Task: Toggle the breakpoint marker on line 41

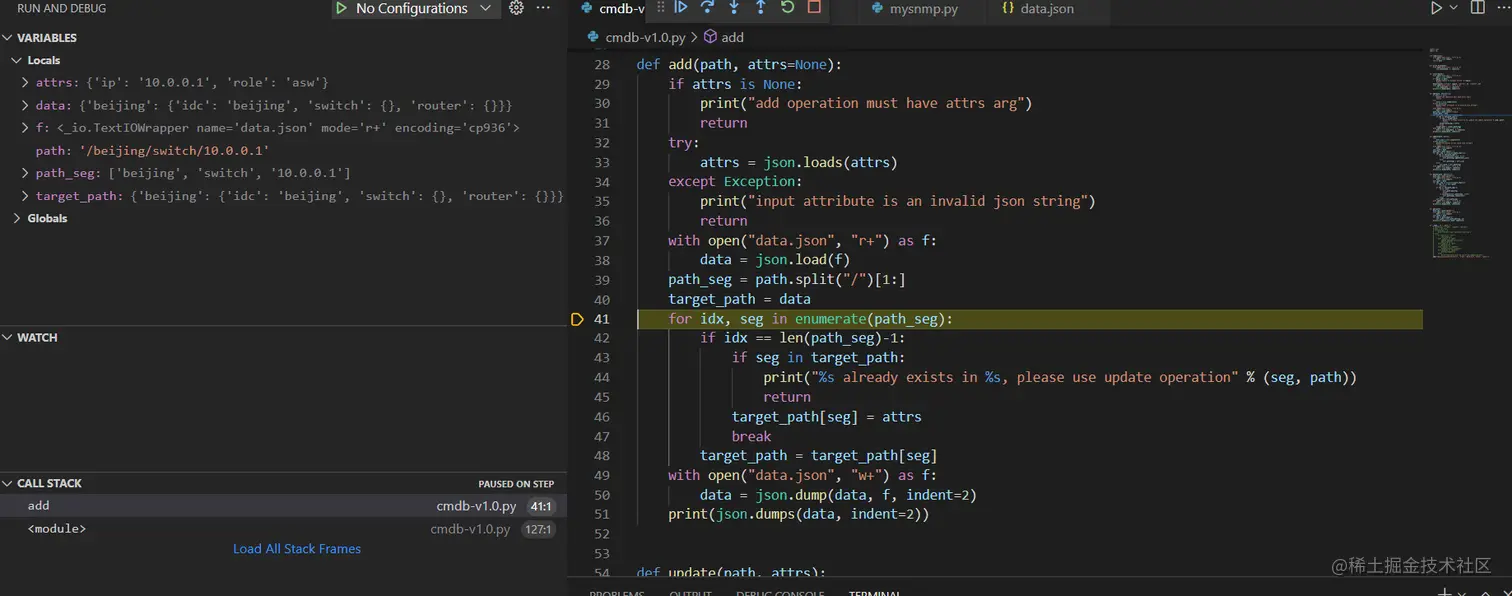Action: (x=577, y=319)
